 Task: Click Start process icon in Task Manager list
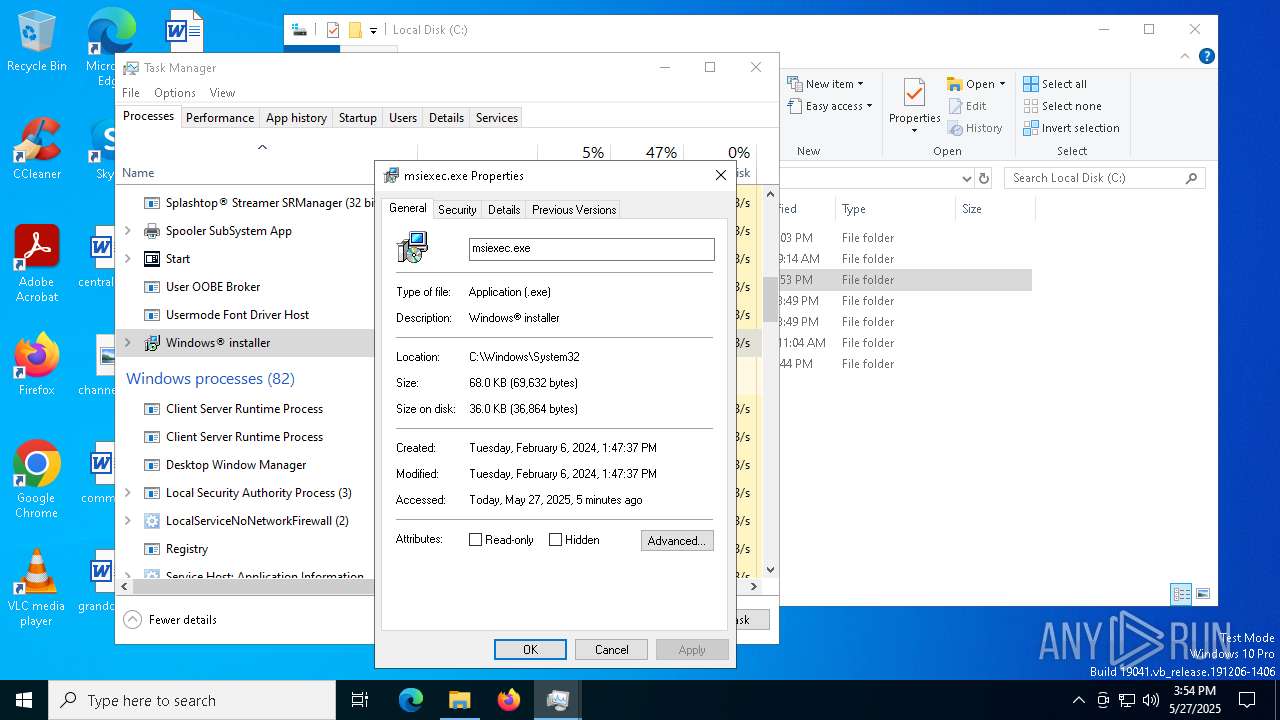click(x=152, y=259)
